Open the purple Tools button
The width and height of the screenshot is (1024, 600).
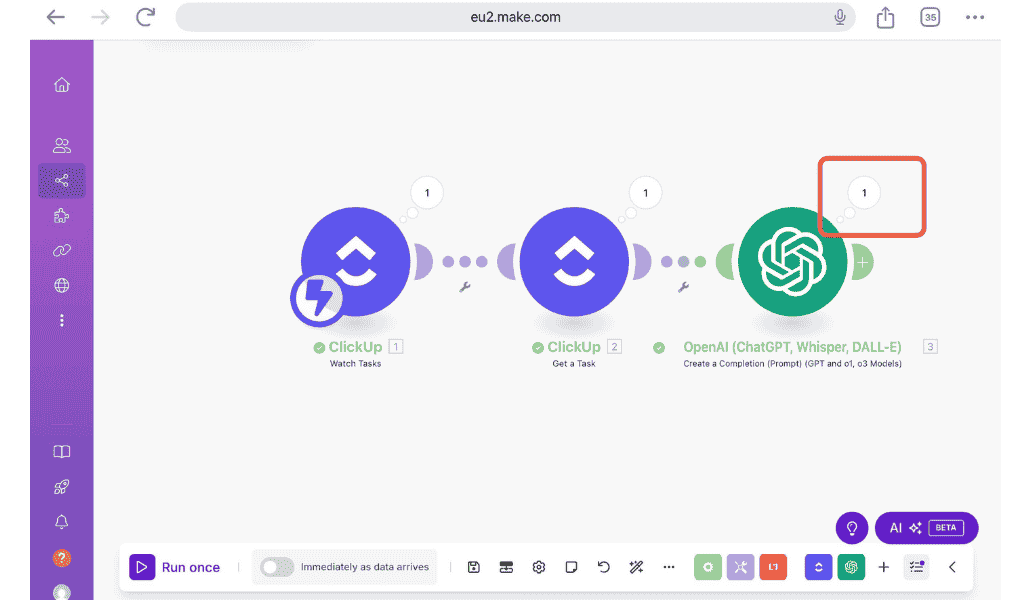(741, 567)
